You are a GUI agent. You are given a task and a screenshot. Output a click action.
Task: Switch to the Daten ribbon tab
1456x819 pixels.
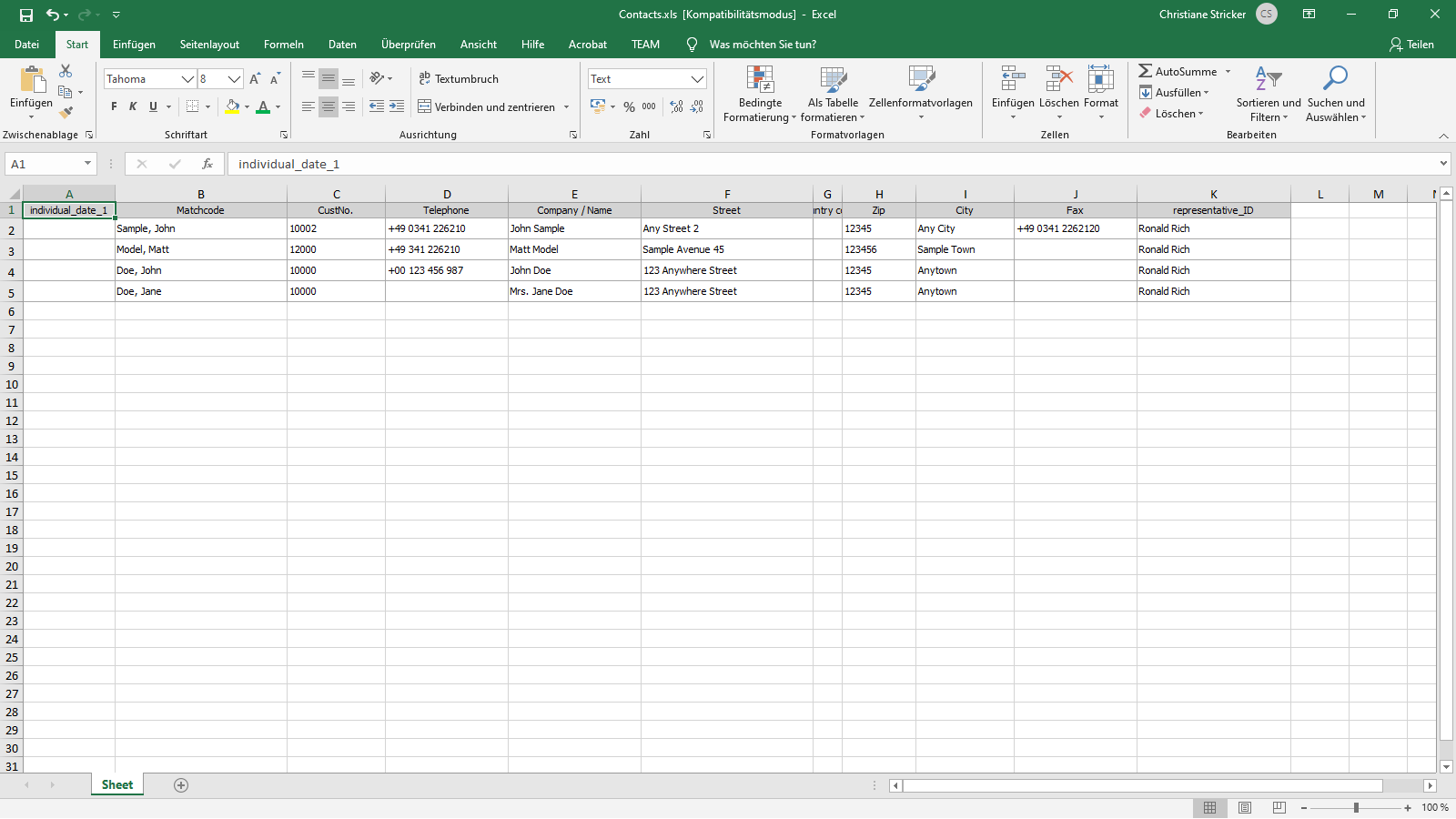[x=342, y=45]
